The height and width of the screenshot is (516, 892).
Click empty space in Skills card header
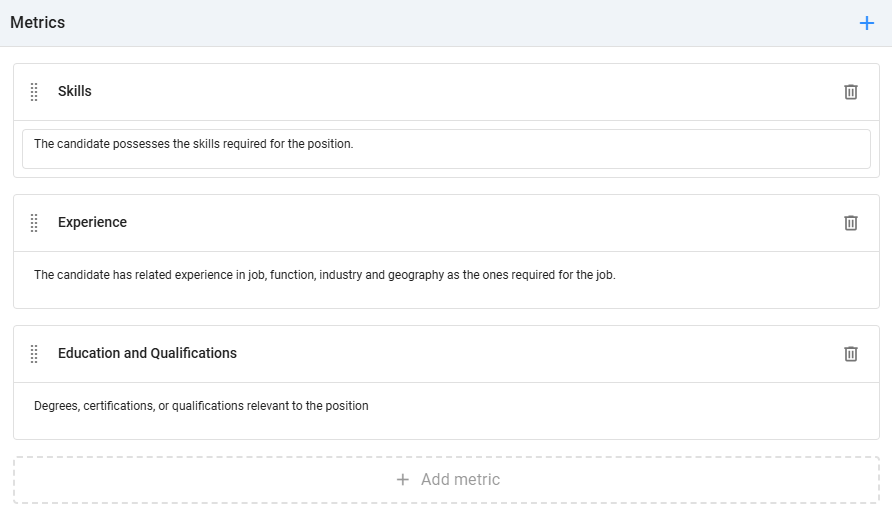450,92
